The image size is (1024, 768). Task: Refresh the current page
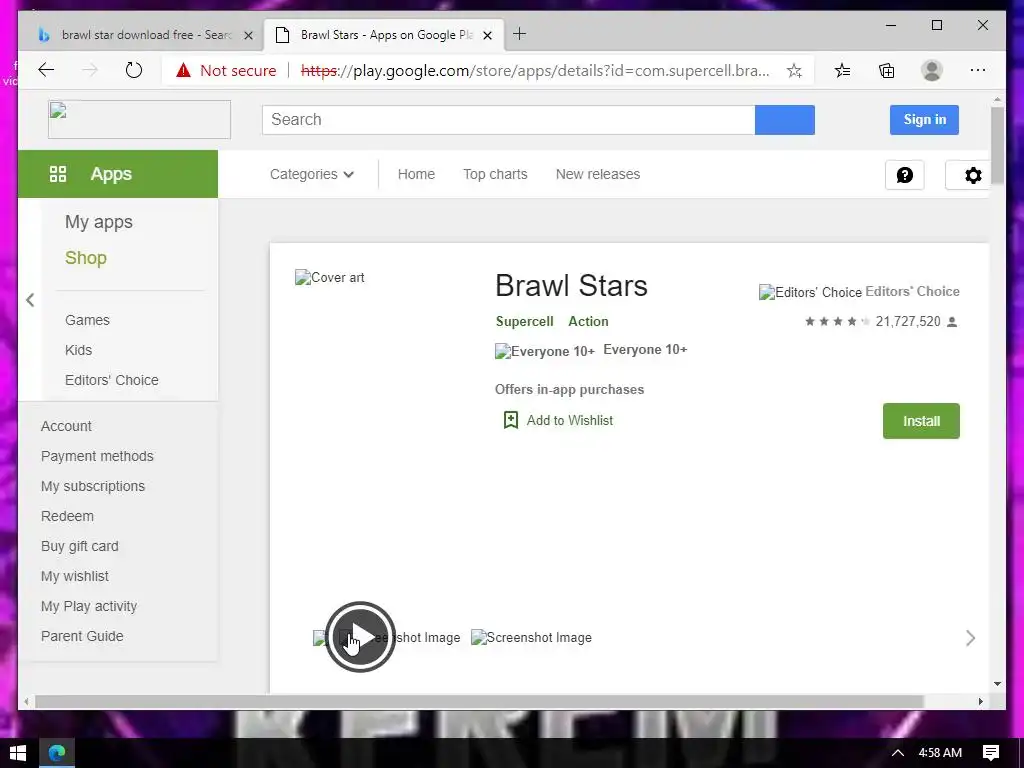[x=133, y=70]
